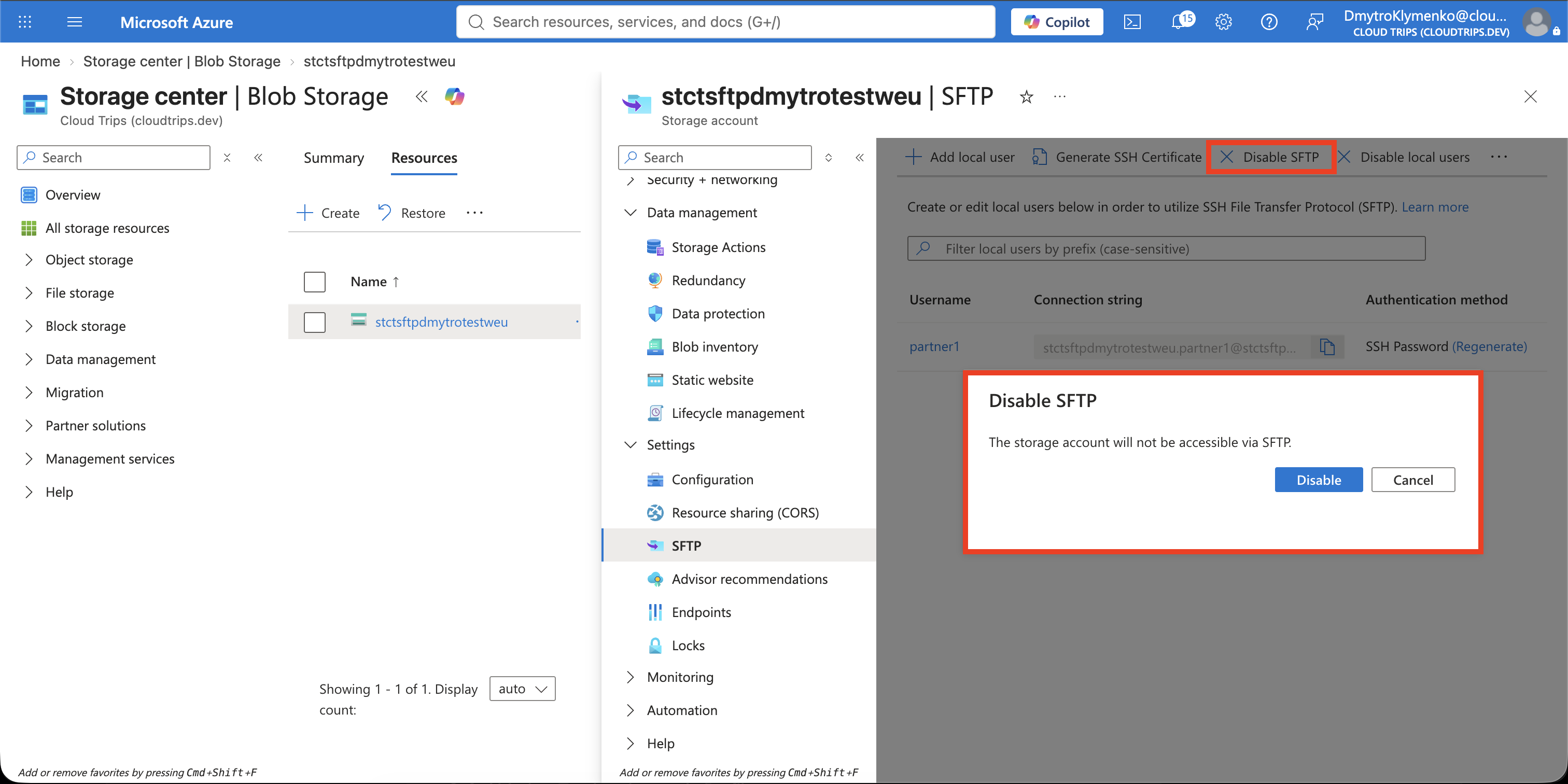Expand the Automation group

point(631,710)
